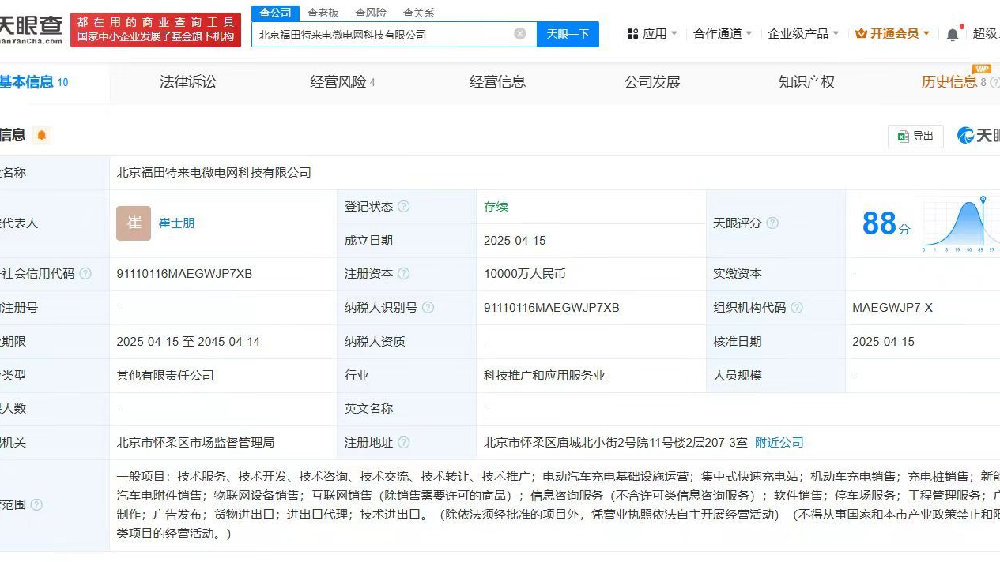
Task: Switch to the 公司发展 tab
Action: [652, 82]
